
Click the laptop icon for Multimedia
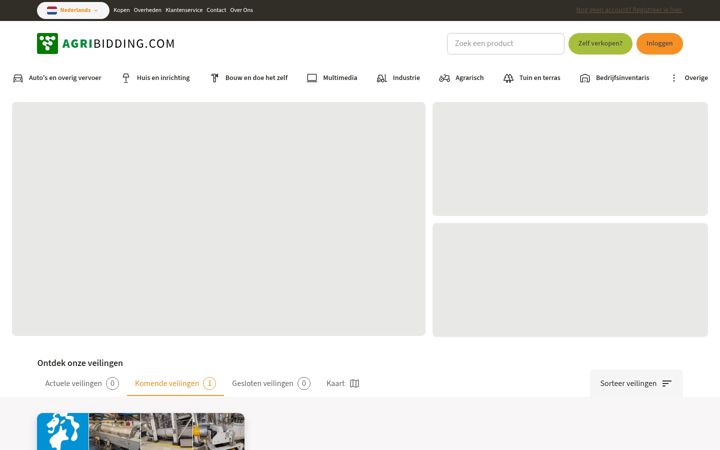312,78
